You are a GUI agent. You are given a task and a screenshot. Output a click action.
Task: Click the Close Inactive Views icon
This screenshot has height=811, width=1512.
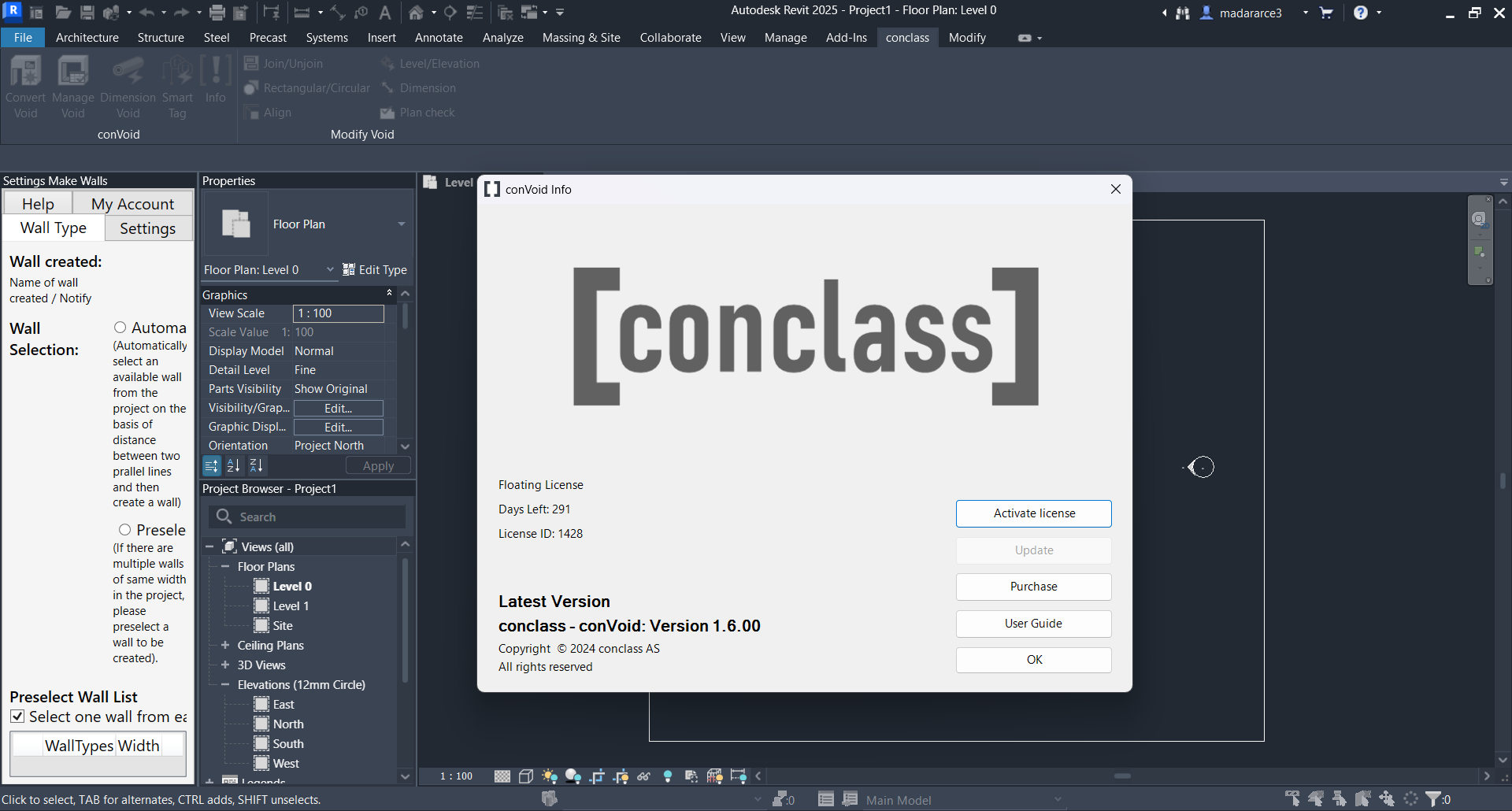[506, 13]
